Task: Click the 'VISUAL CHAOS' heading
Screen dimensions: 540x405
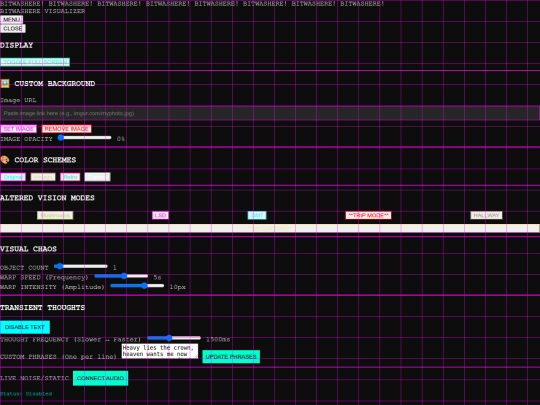Action: pos(28,249)
